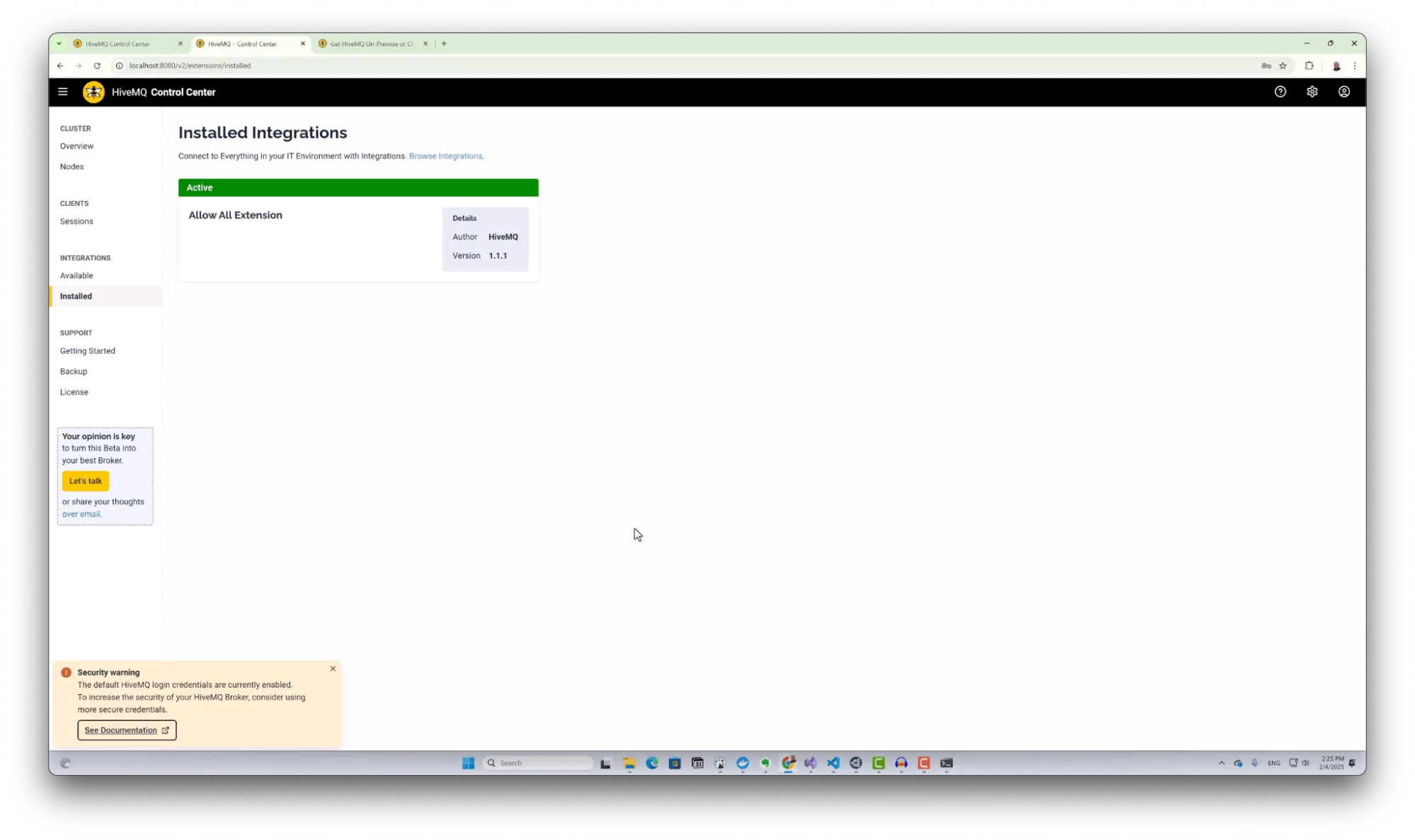Open the help question mark icon
This screenshot has height=840, width=1415.
coord(1280,92)
